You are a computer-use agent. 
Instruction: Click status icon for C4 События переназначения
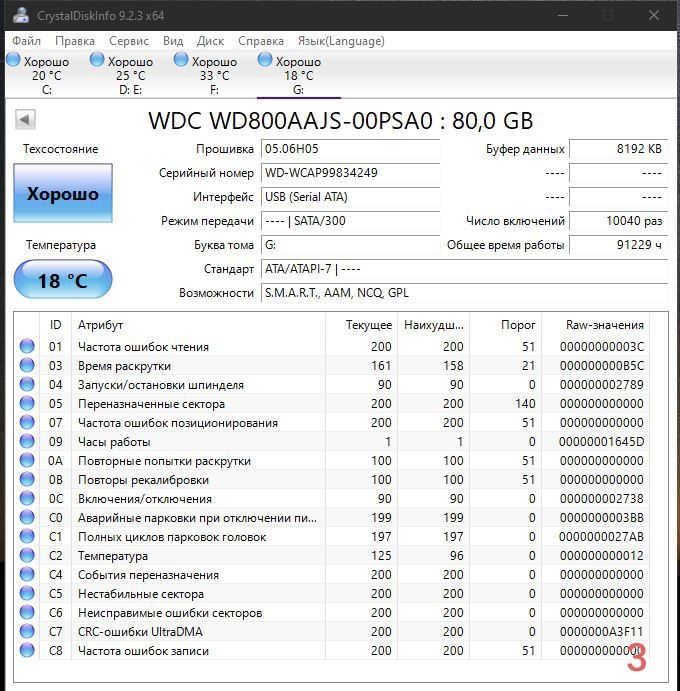pos(27,574)
